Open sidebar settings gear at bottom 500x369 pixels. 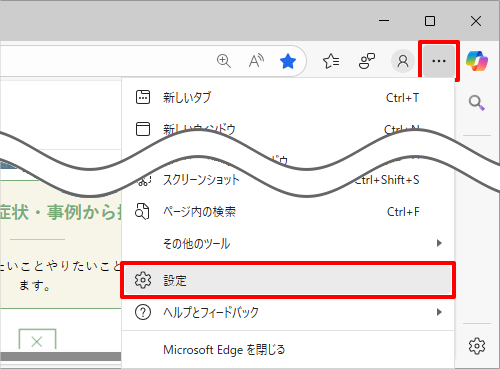[x=477, y=346]
